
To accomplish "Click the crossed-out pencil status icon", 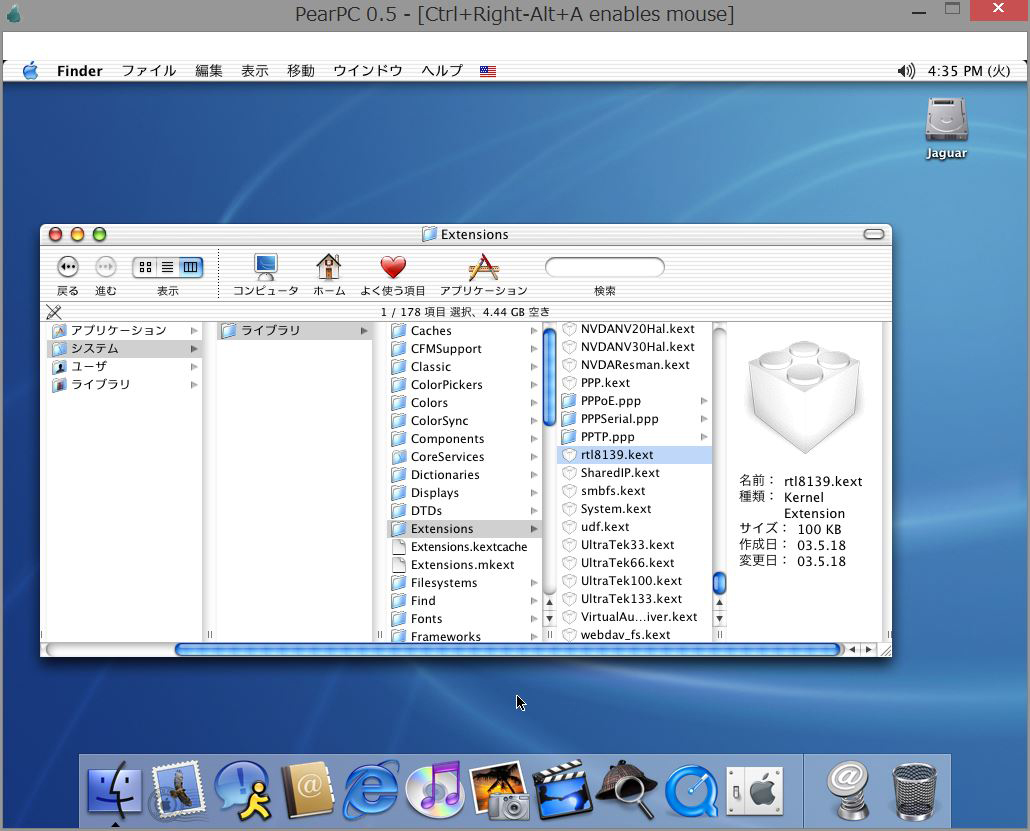I will (x=54, y=312).
